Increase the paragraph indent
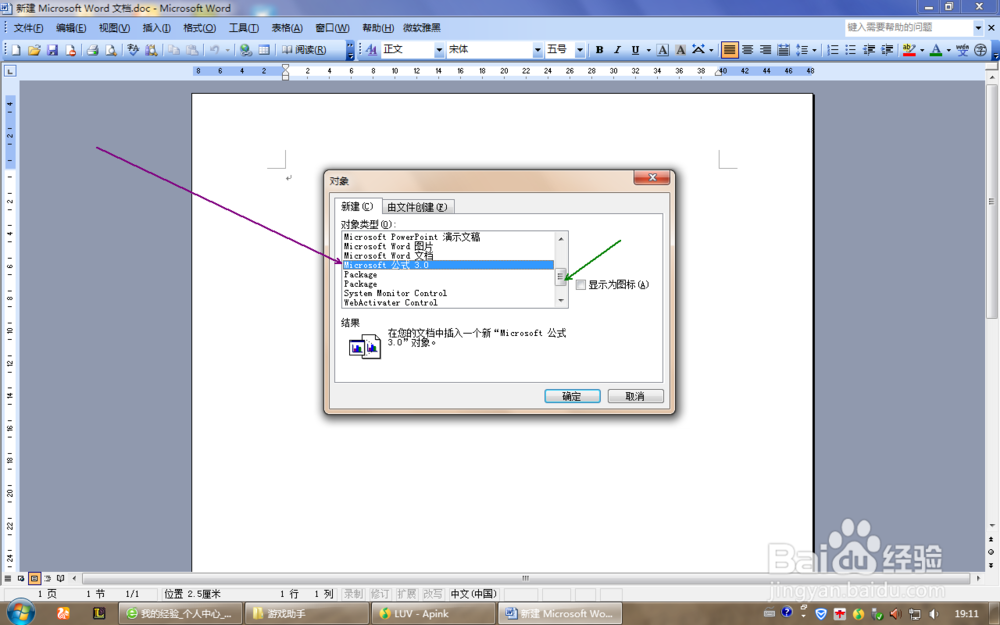Image resolution: width=1000 pixels, height=625 pixels. [886, 50]
